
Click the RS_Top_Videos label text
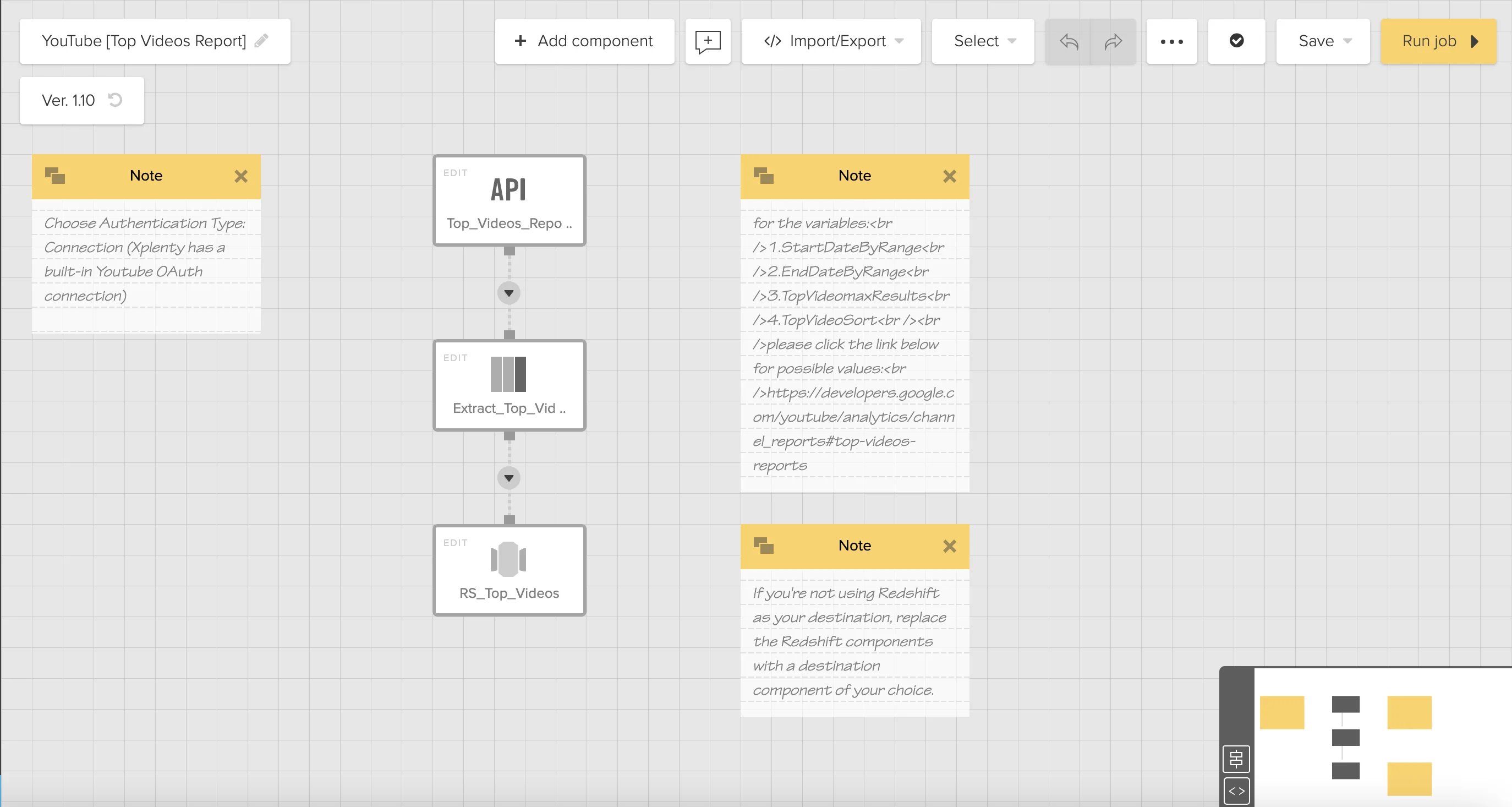(x=509, y=593)
